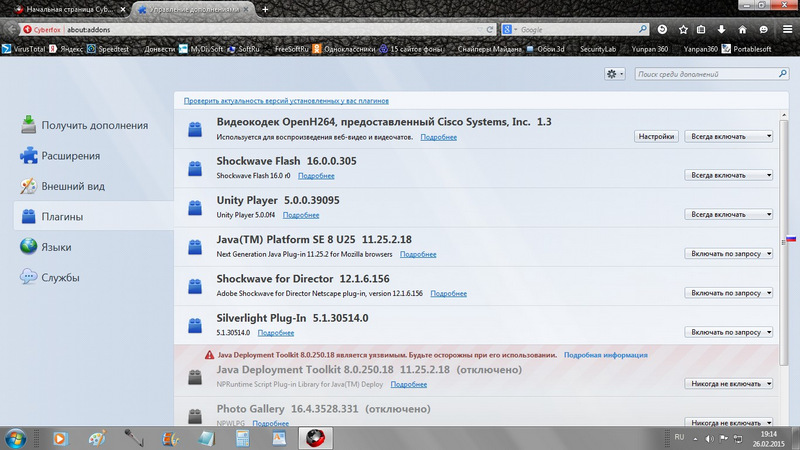The height and width of the screenshot is (450, 800).
Task: Click Подробнее link for OpenH264 codec
Action: 438,137
